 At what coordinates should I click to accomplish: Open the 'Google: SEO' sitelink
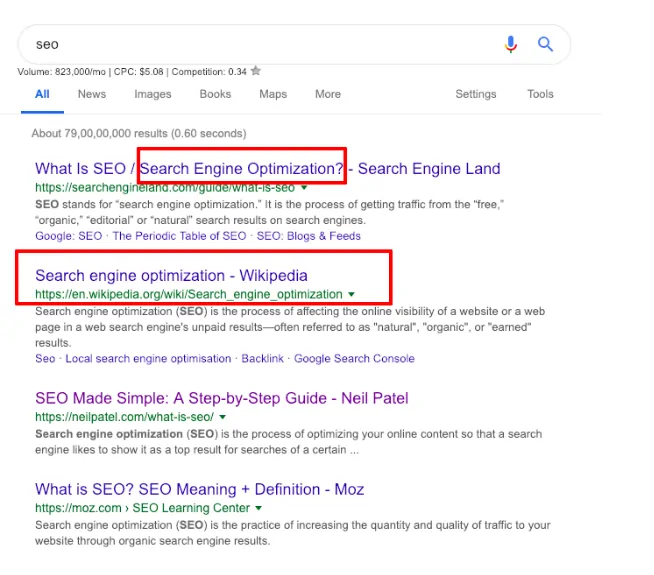click(68, 236)
